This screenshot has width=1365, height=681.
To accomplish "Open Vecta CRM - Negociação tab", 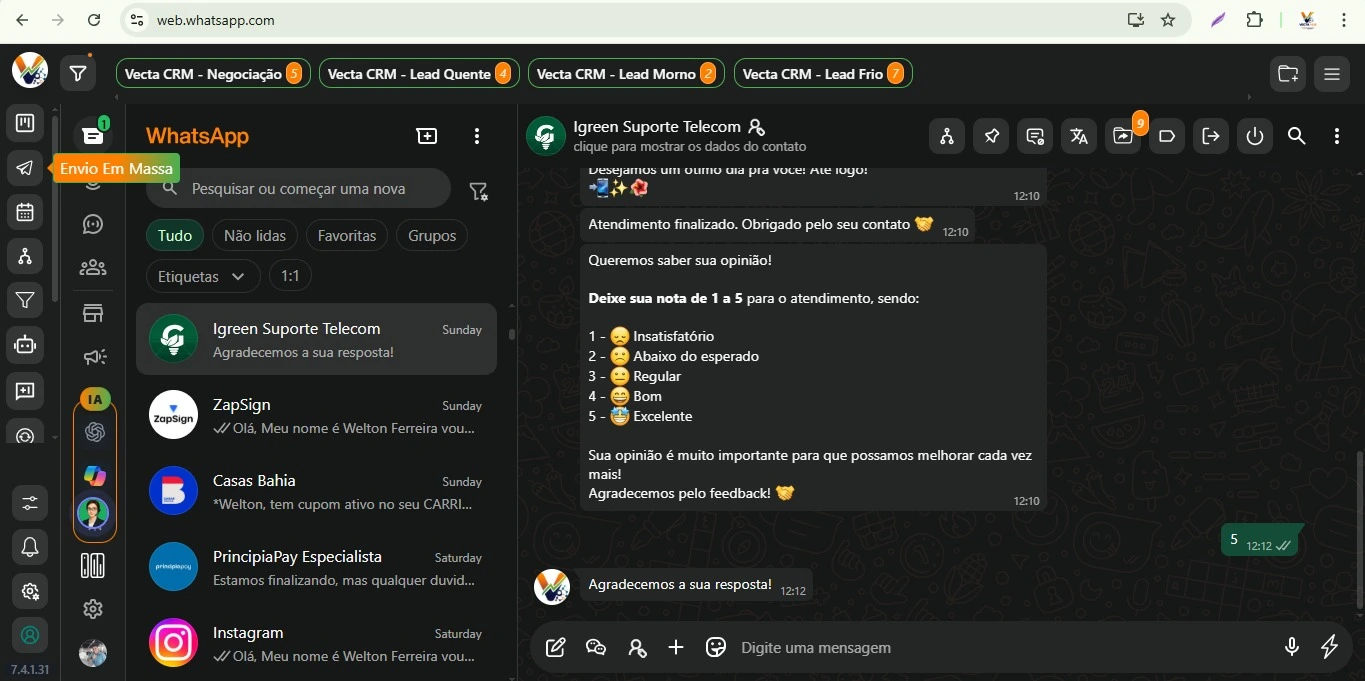I will pos(213,74).
